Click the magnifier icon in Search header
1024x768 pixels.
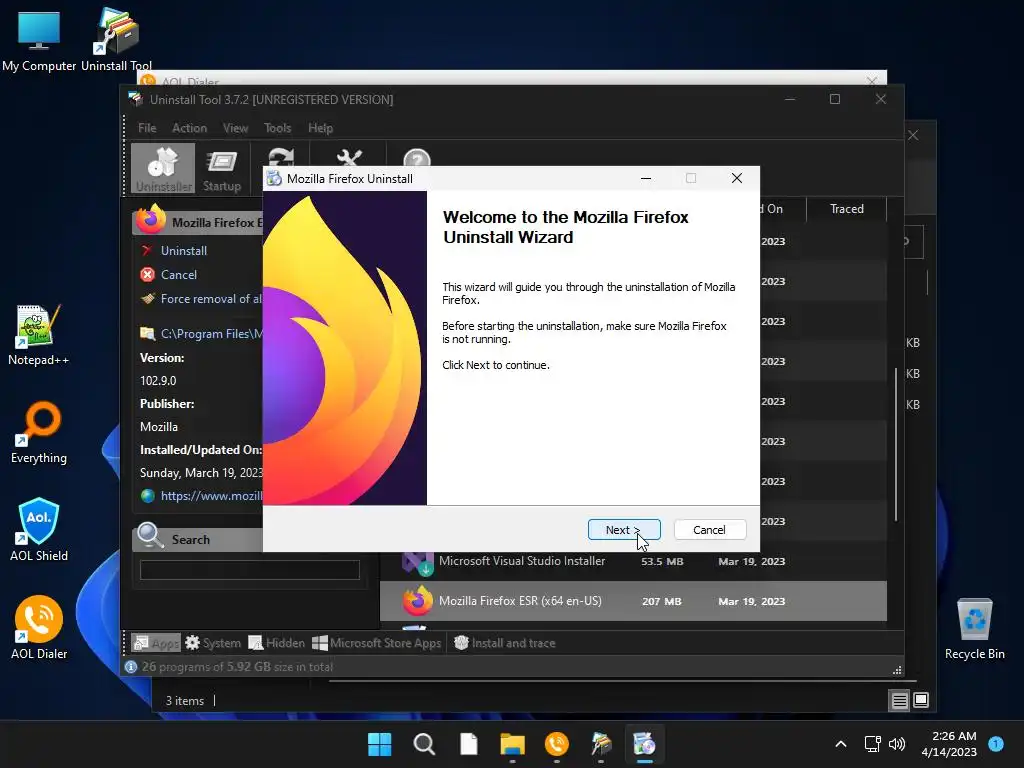pos(150,536)
